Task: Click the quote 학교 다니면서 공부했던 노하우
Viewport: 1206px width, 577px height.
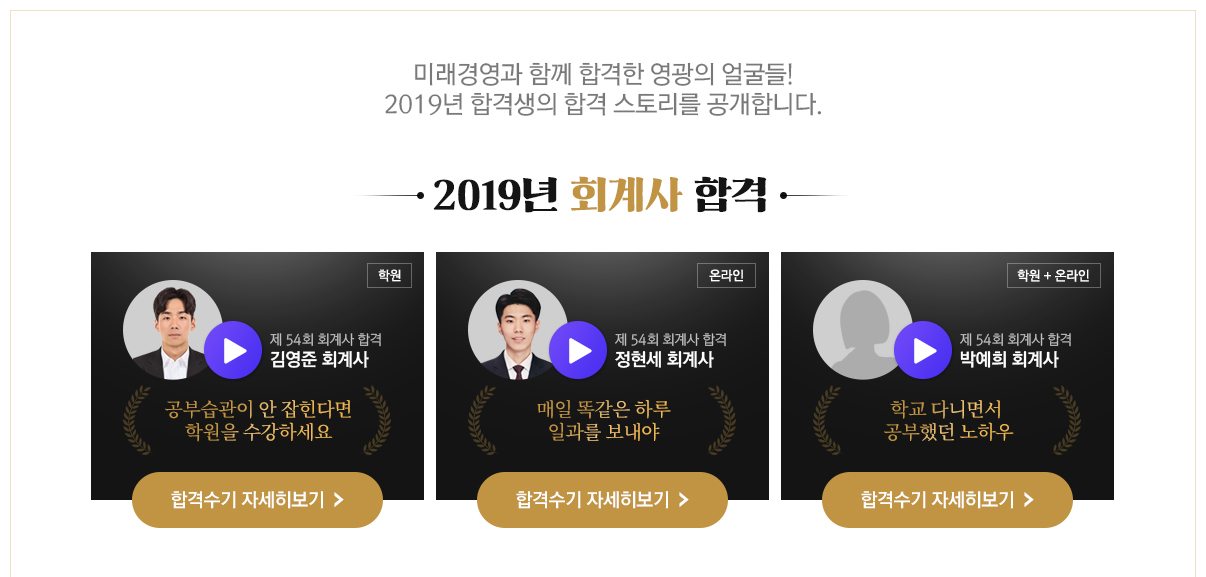Action: pyautogui.click(x=947, y=421)
